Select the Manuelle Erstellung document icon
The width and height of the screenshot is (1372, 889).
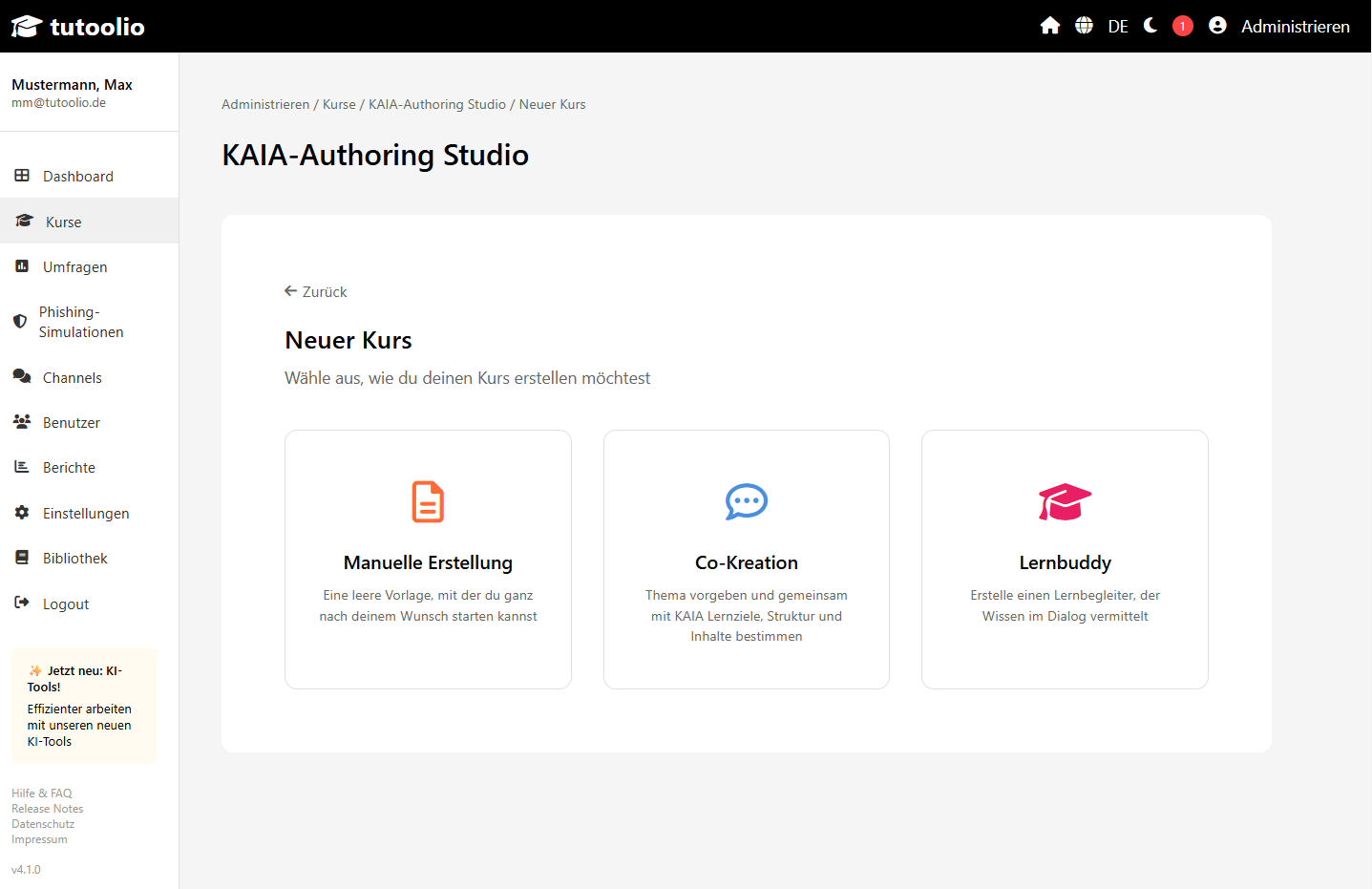pyautogui.click(x=428, y=501)
